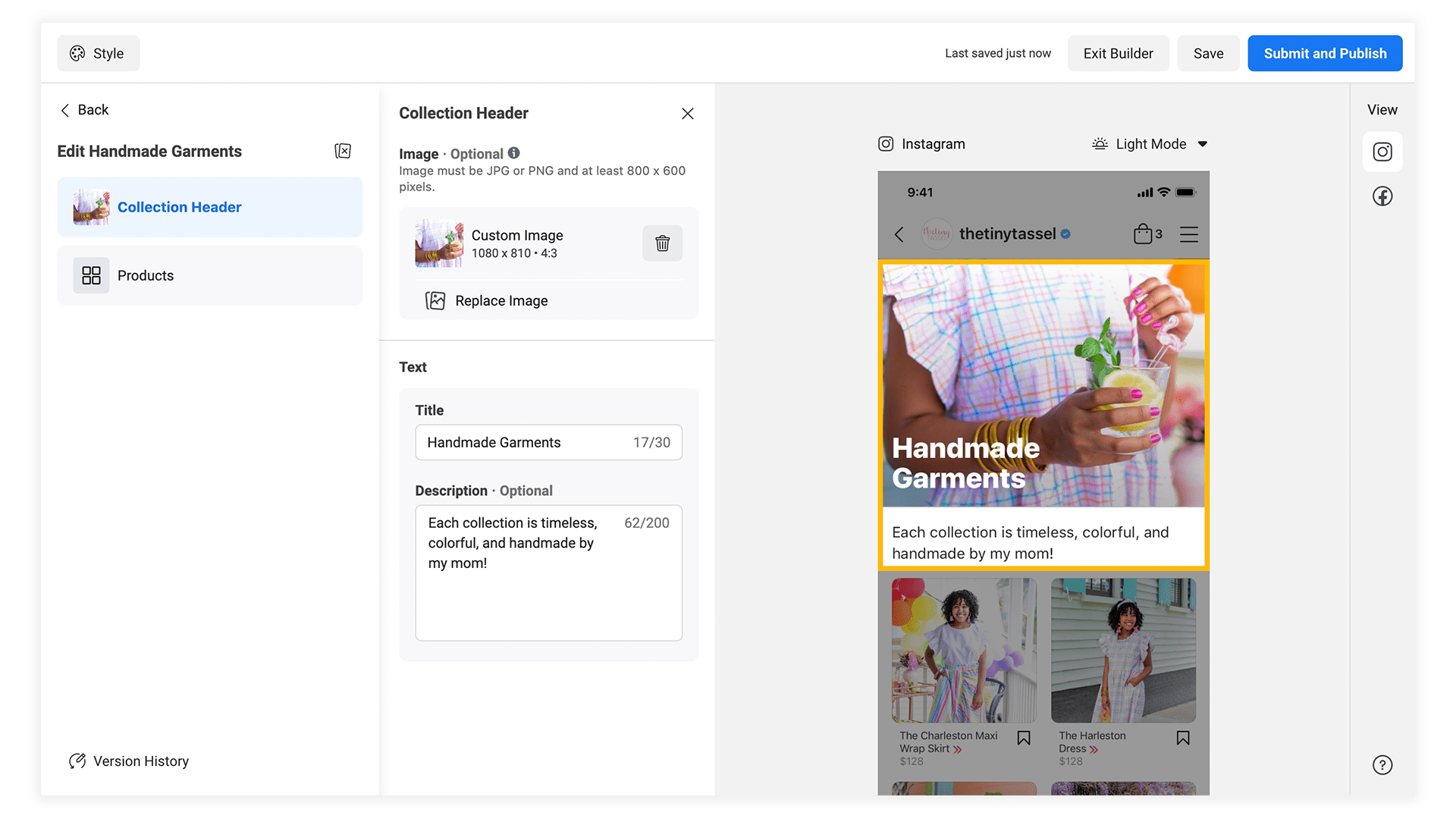Click Submit and Publish
The width and height of the screenshot is (1456, 819).
tap(1325, 53)
